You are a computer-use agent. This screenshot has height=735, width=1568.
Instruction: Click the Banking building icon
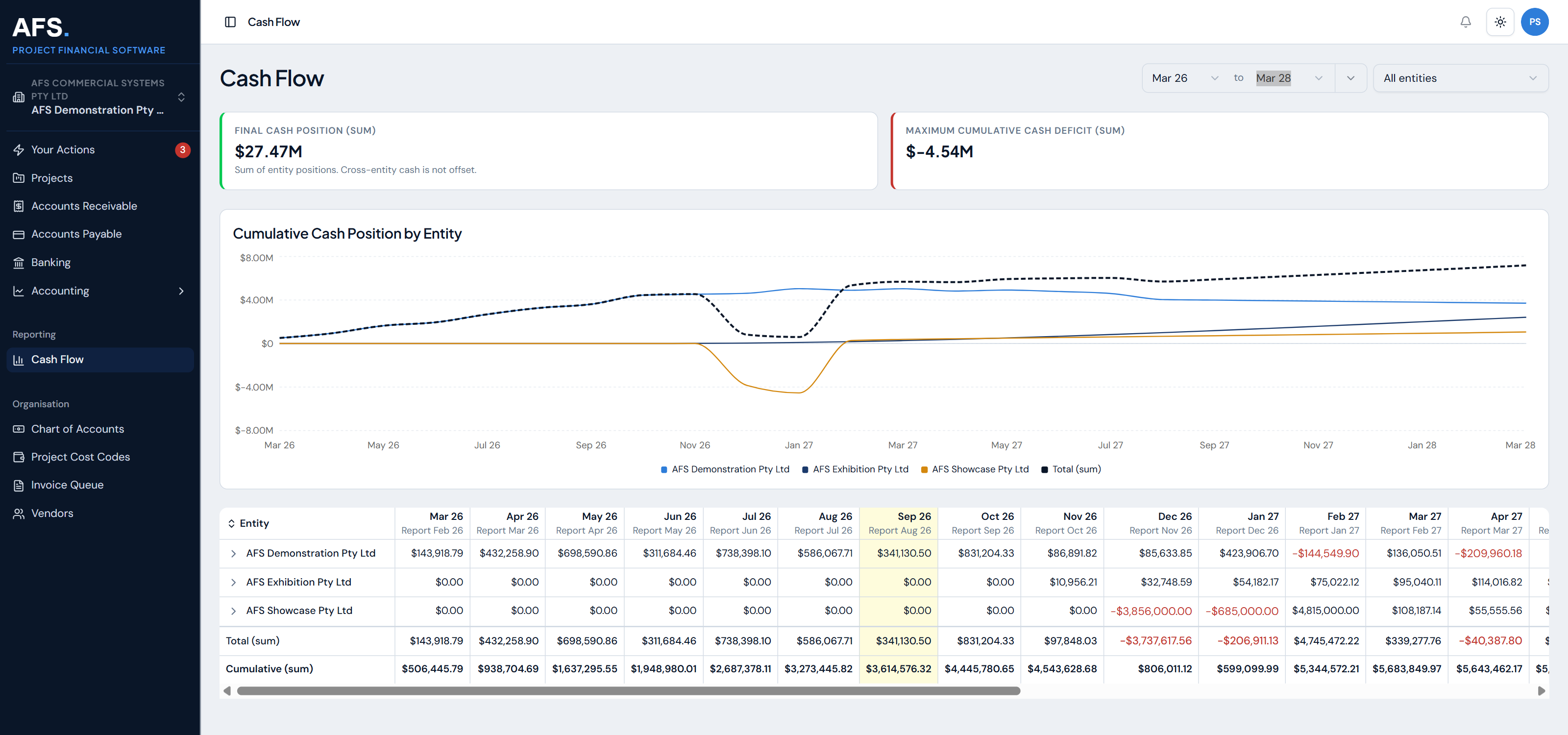[x=19, y=262]
